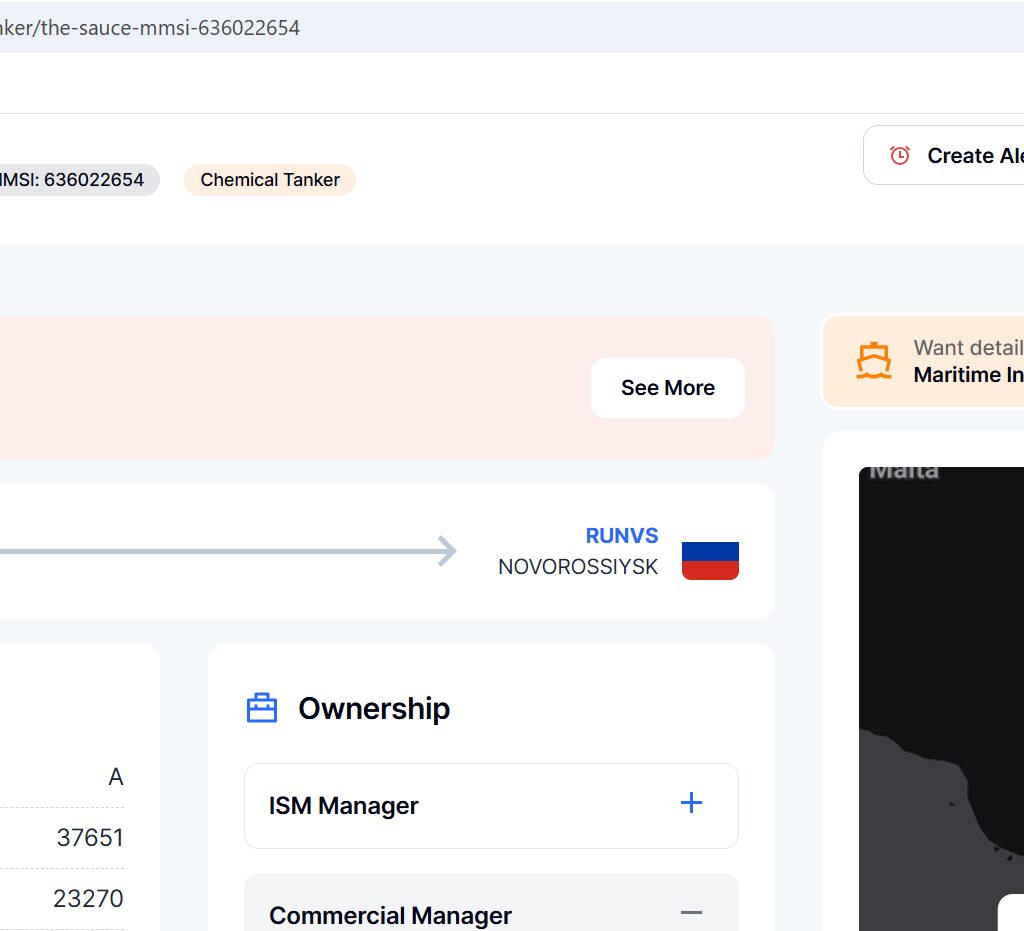Click the alarm clock icon beside Create Alert
The width and height of the screenshot is (1024, 931).
[x=900, y=155]
